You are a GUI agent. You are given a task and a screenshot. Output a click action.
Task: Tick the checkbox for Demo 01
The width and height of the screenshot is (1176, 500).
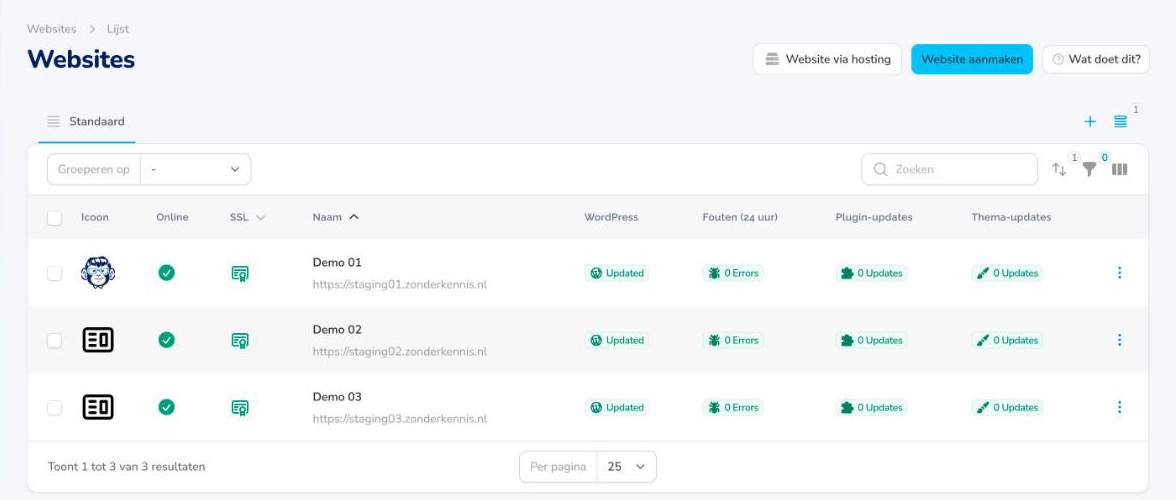pyautogui.click(x=54, y=273)
